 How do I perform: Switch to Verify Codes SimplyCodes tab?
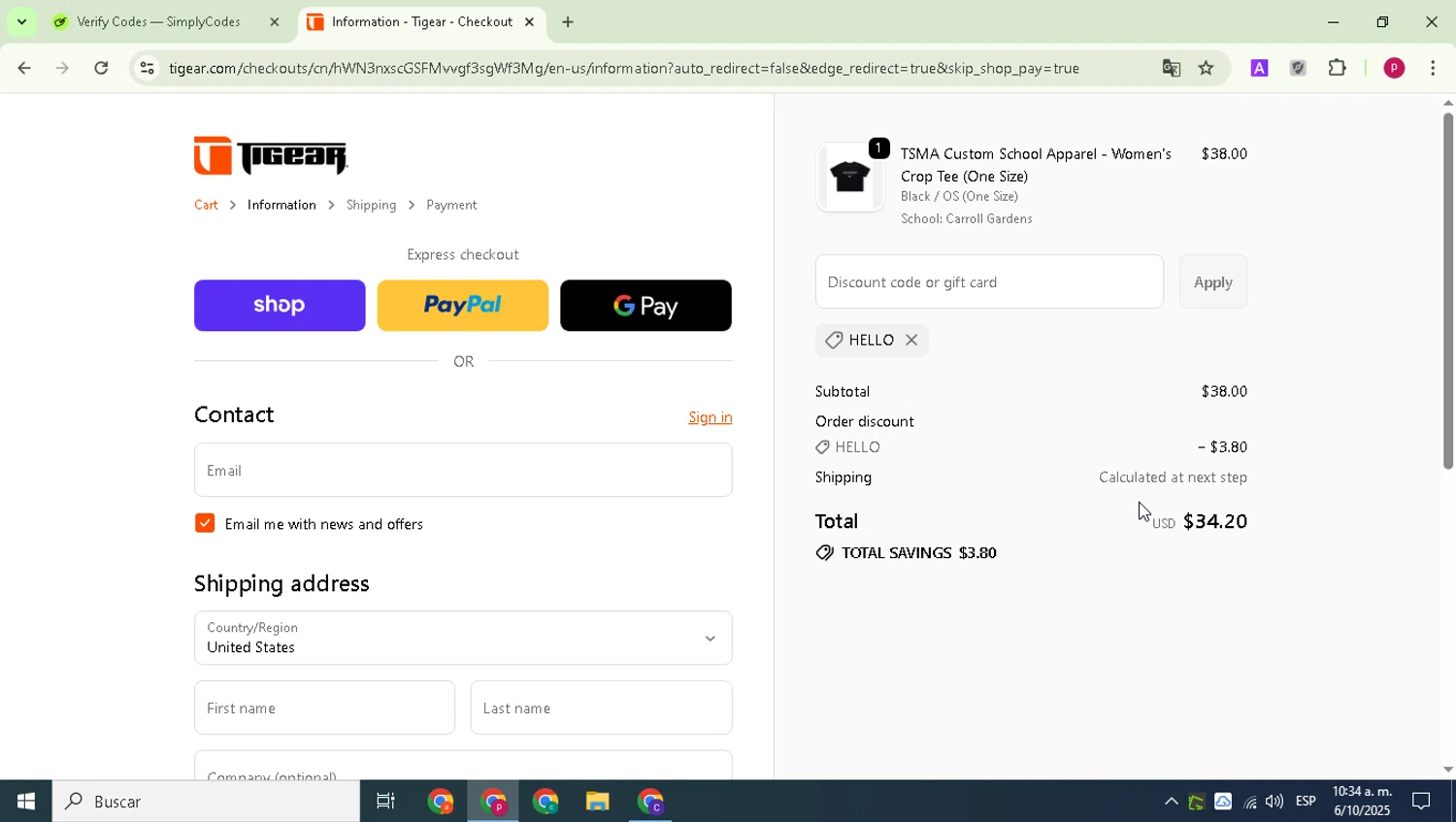click(158, 21)
